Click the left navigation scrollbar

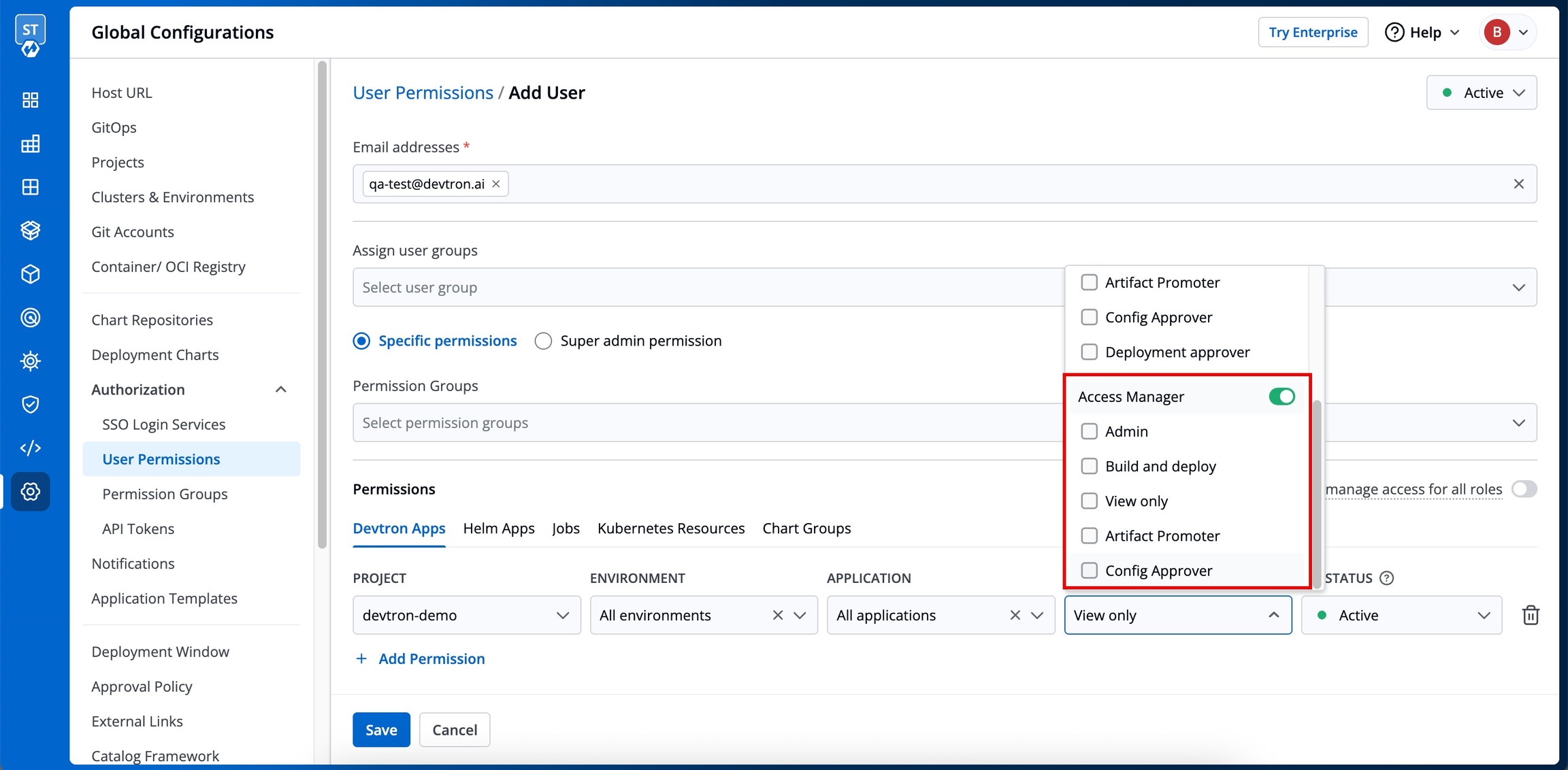pyautogui.click(x=323, y=304)
